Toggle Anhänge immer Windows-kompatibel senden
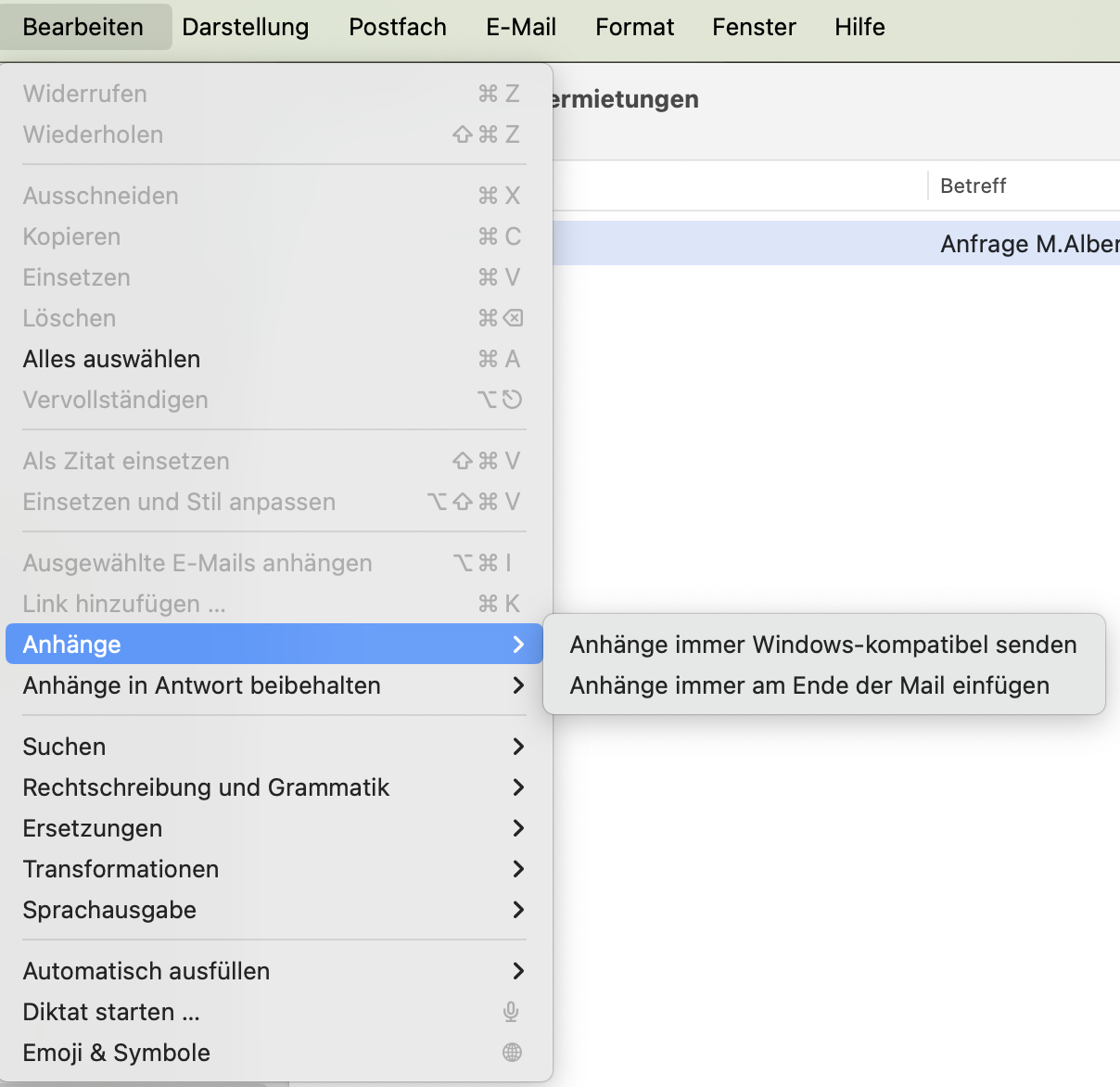This screenshot has height=1087, width=1120. pos(822,645)
